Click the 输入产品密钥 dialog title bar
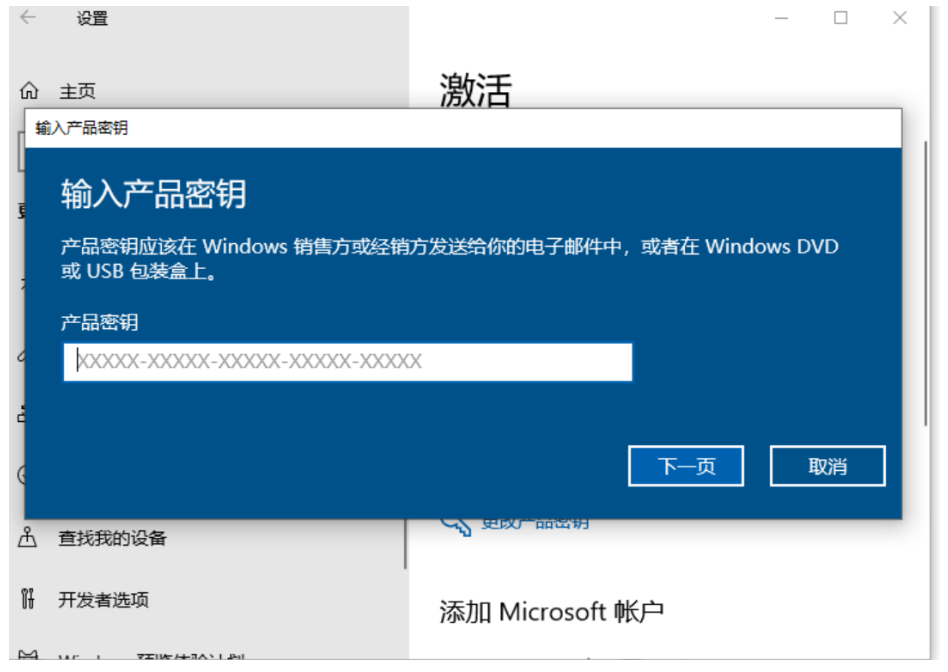 [x=463, y=128]
